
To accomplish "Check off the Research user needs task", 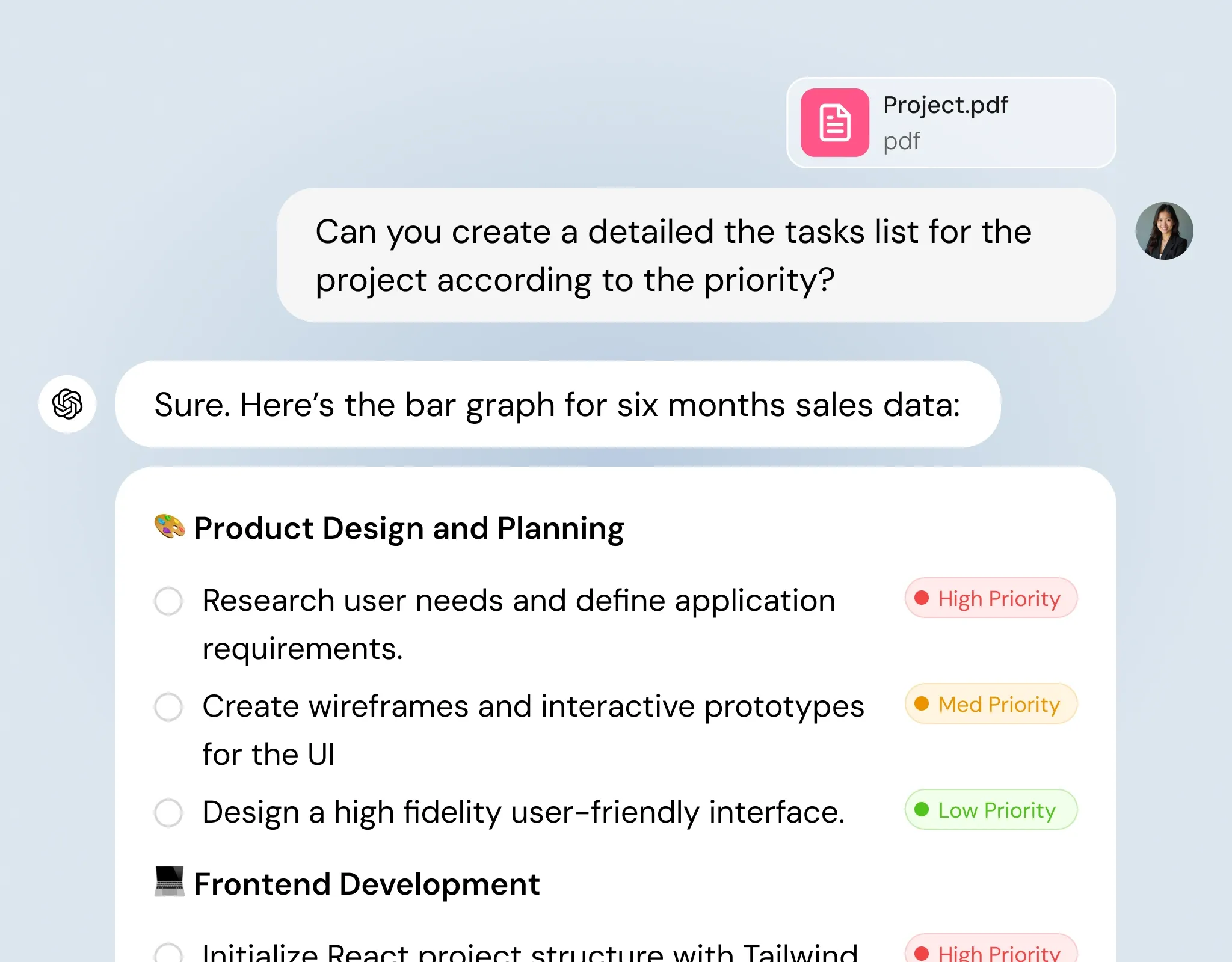I will pos(168,601).
